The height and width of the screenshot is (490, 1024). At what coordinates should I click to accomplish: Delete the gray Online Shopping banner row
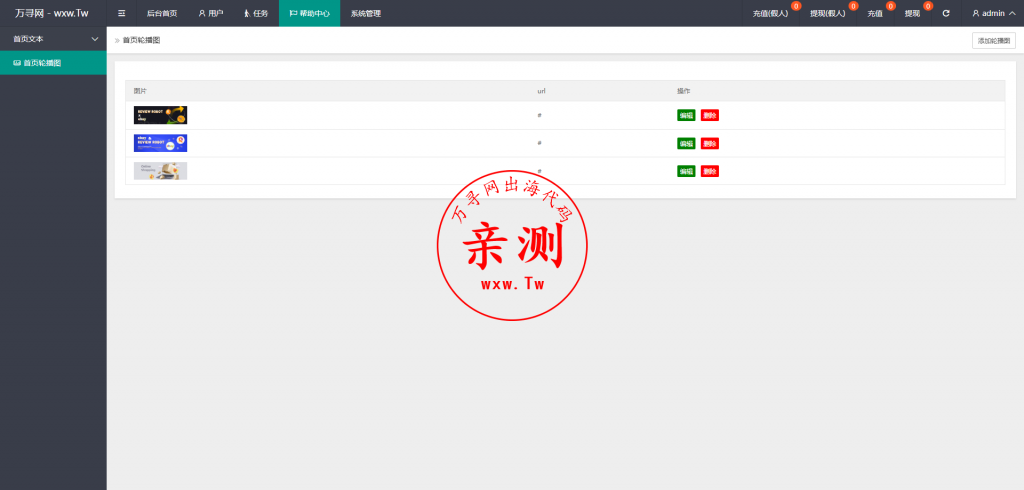(x=709, y=171)
